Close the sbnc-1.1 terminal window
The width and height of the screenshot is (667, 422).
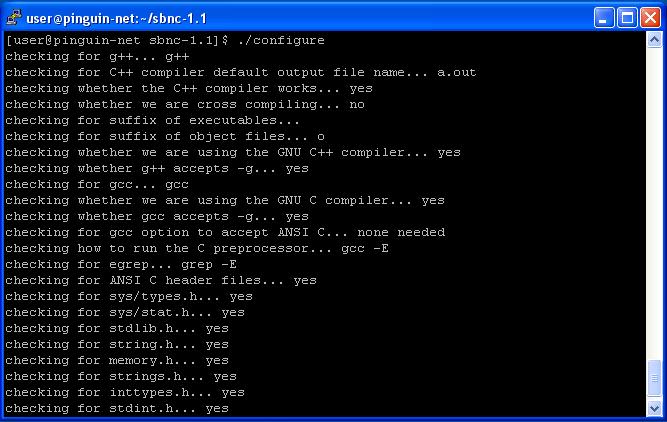pyautogui.click(x=650, y=18)
